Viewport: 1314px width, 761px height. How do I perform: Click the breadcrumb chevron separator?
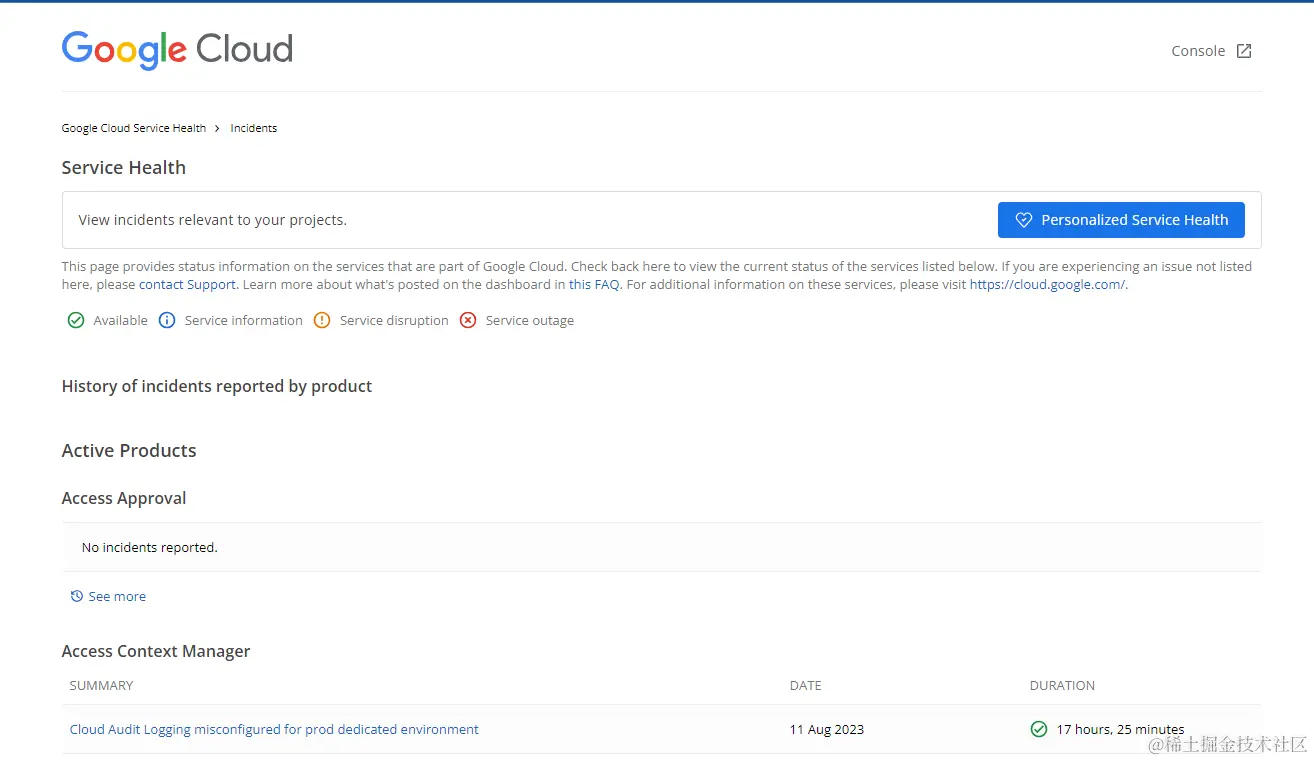click(218, 128)
